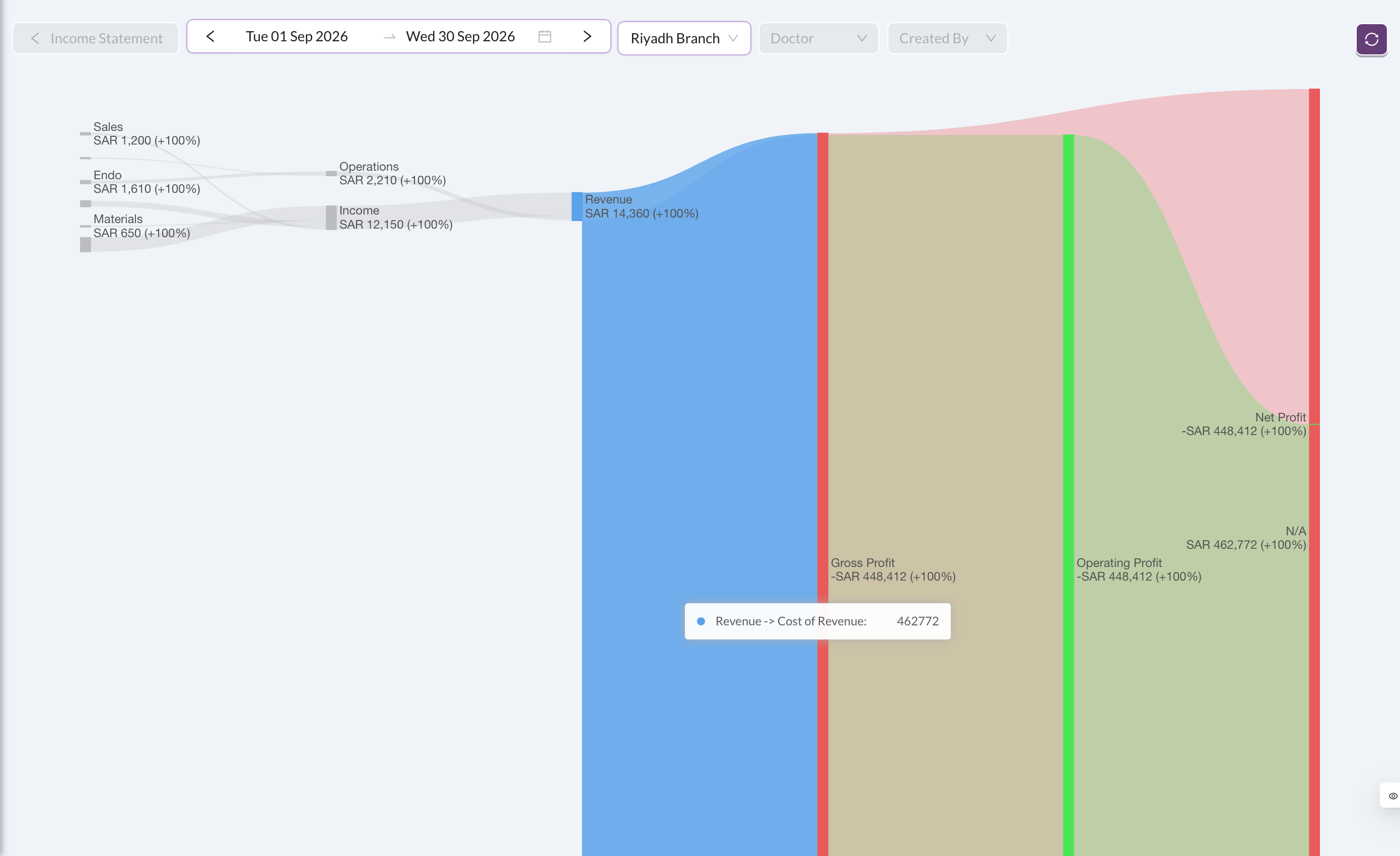Click the Revenue -> Cost of Revenue tooltip

(x=817, y=621)
